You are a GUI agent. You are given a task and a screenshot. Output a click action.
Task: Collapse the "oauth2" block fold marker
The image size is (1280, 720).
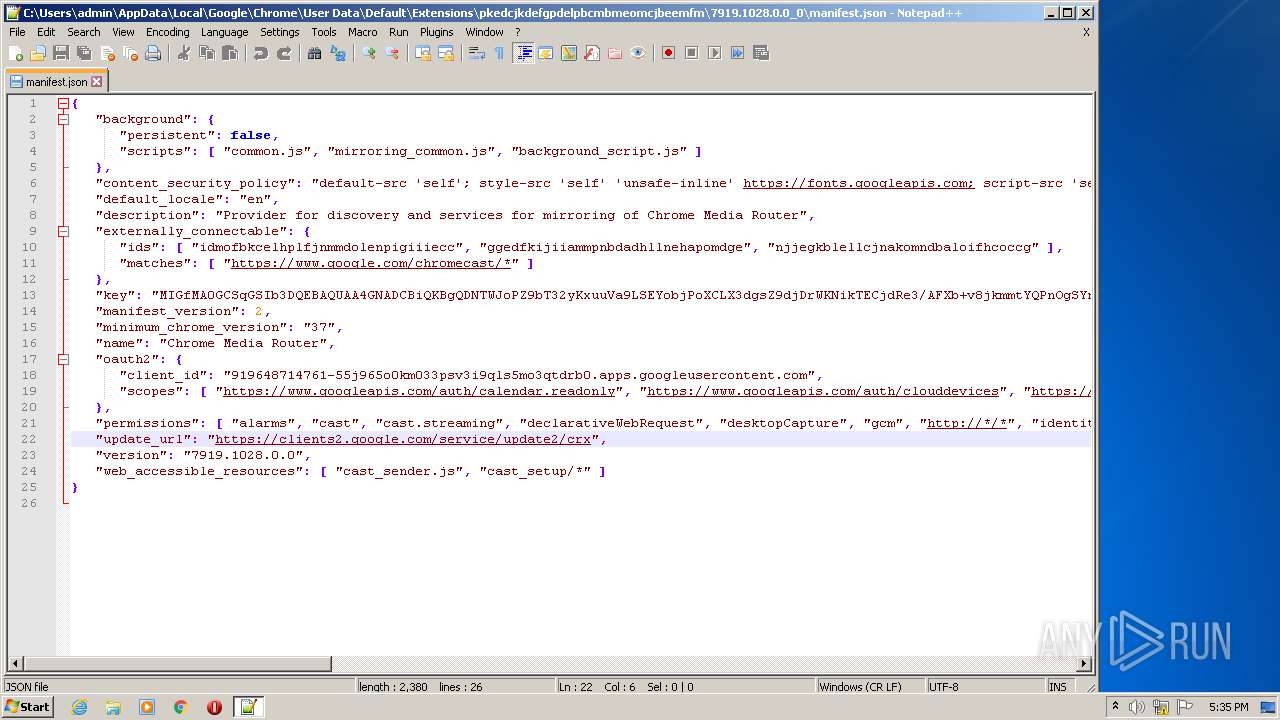point(63,359)
